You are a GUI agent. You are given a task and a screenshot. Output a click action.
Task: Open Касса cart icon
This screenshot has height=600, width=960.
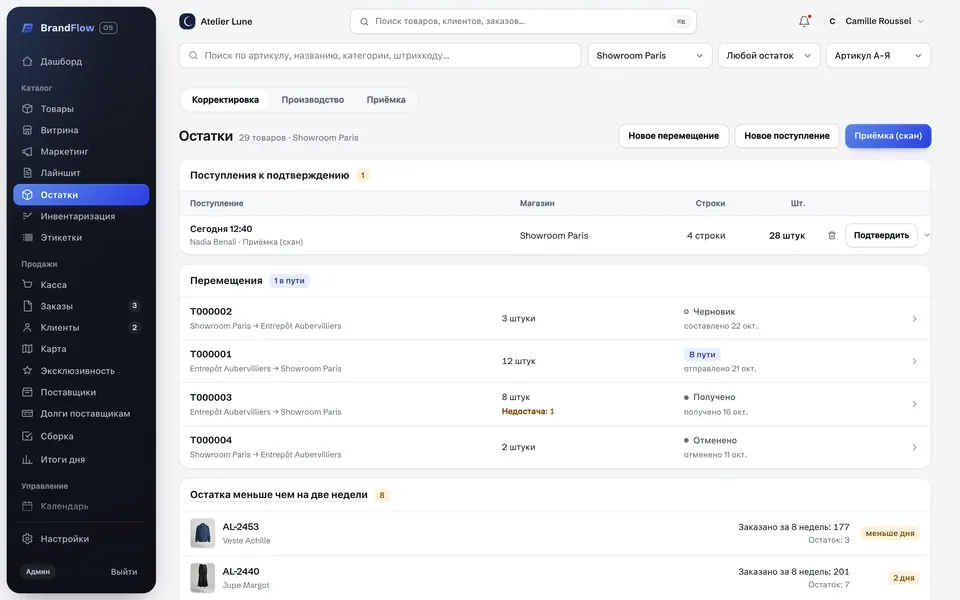(27, 285)
